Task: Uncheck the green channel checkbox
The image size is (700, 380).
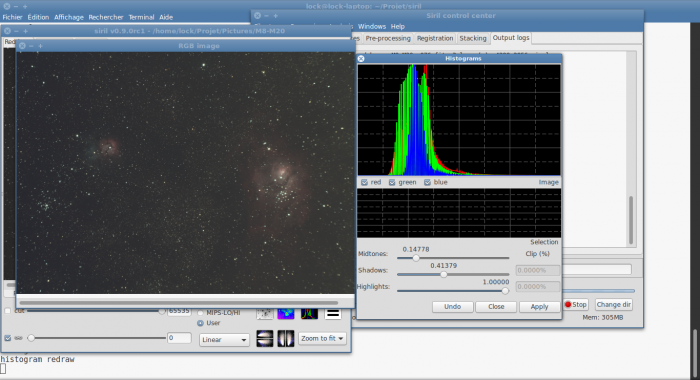Action: pyautogui.click(x=392, y=182)
